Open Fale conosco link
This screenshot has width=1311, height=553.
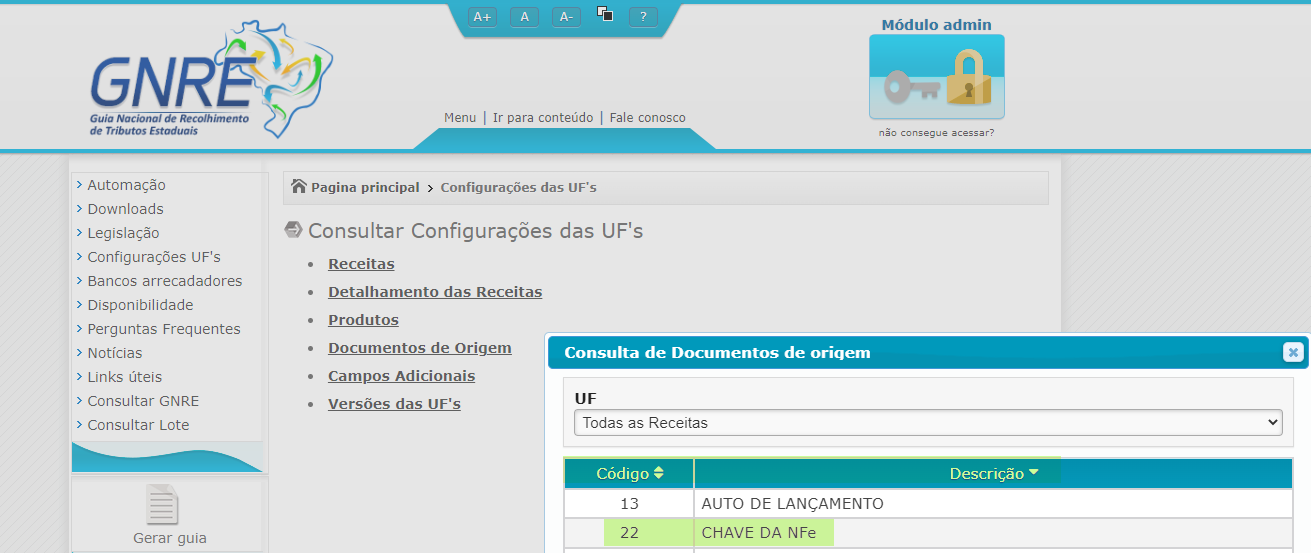coord(648,118)
